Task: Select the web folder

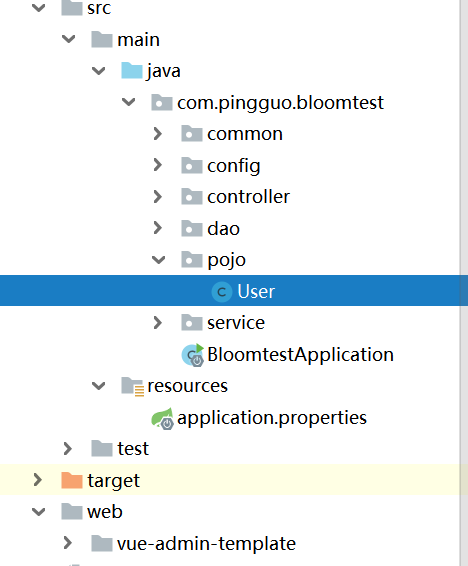Action: [105, 512]
